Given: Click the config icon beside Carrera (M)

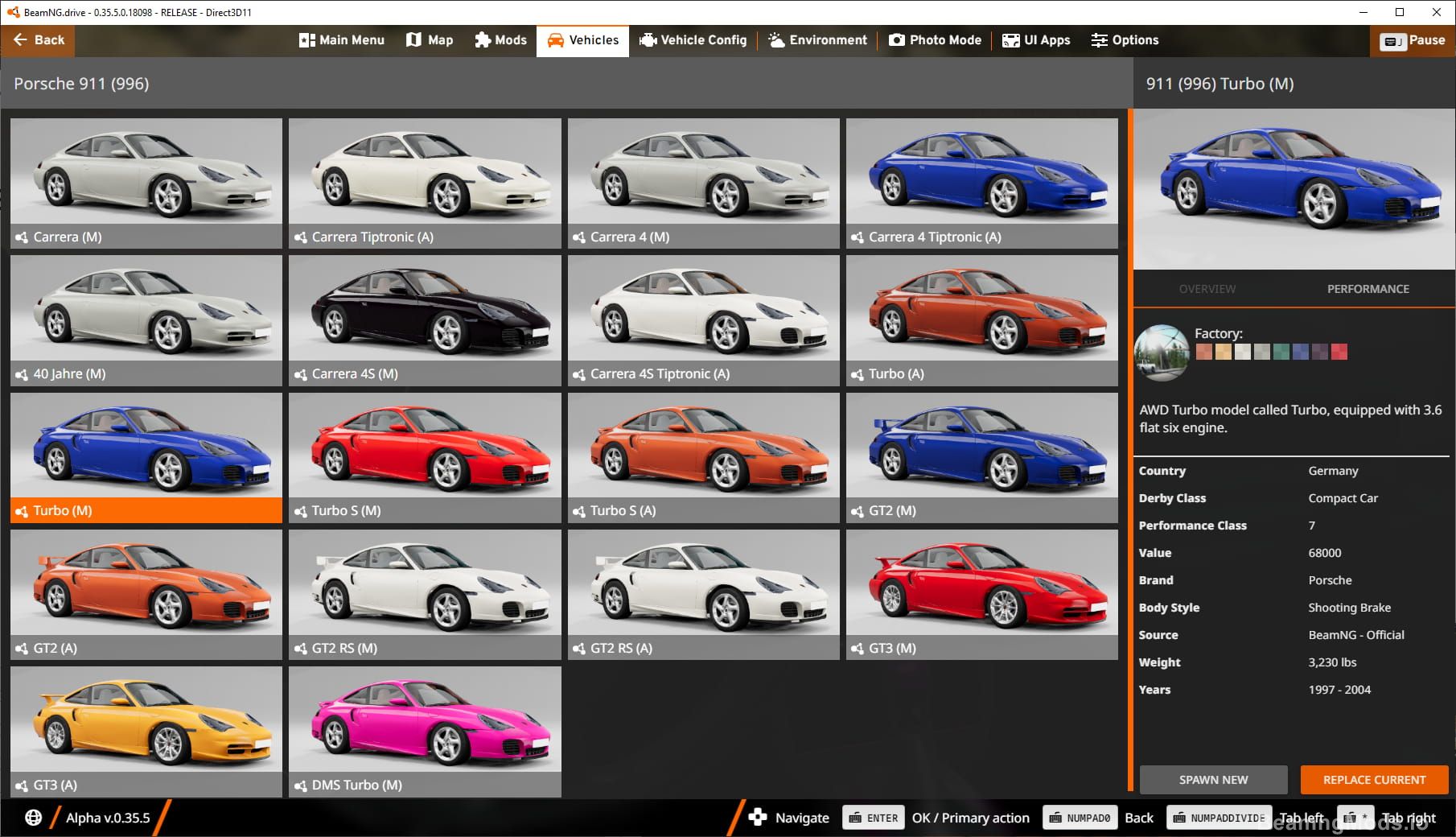Looking at the screenshot, I should (22, 237).
